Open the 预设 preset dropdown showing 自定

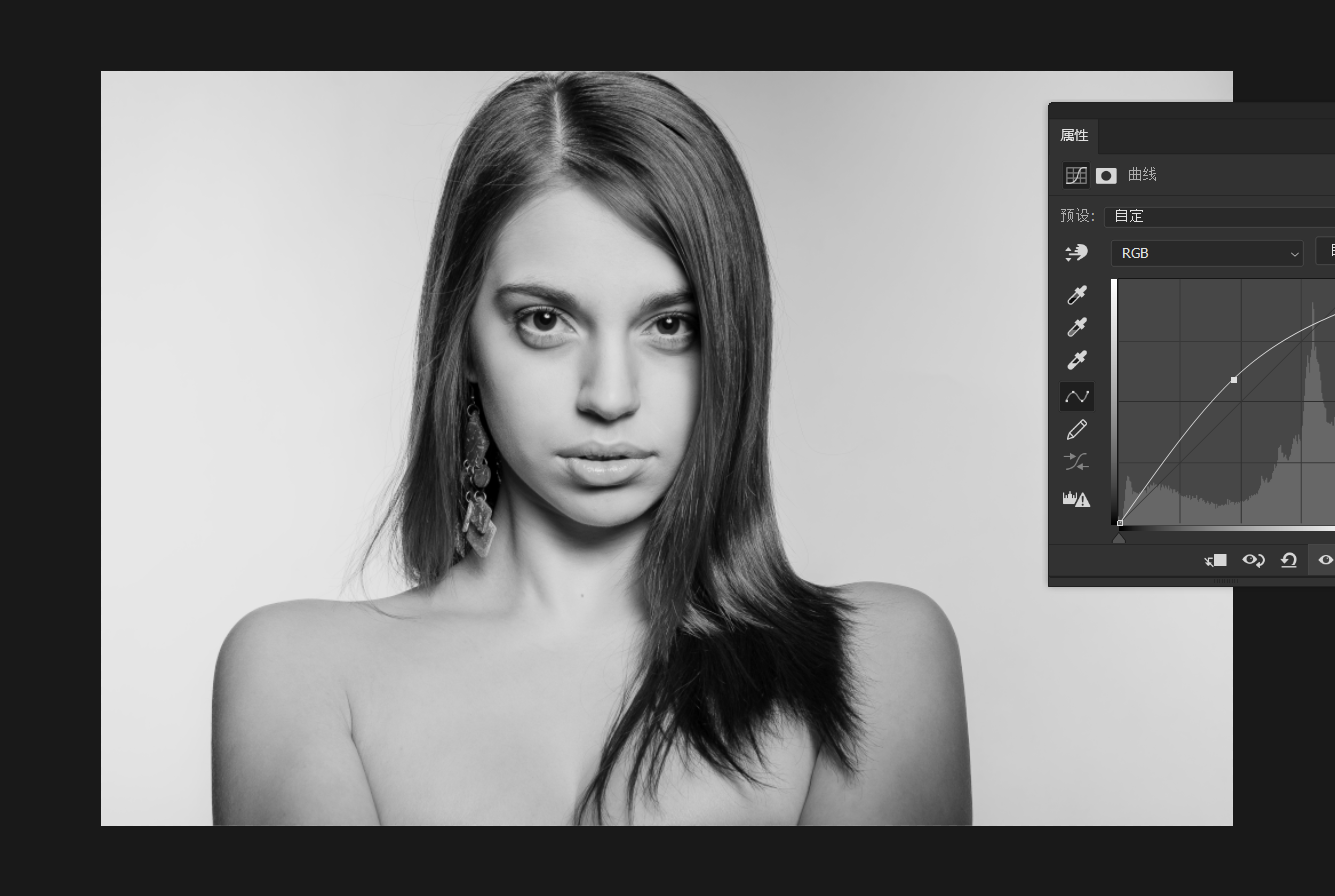point(1220,216)
